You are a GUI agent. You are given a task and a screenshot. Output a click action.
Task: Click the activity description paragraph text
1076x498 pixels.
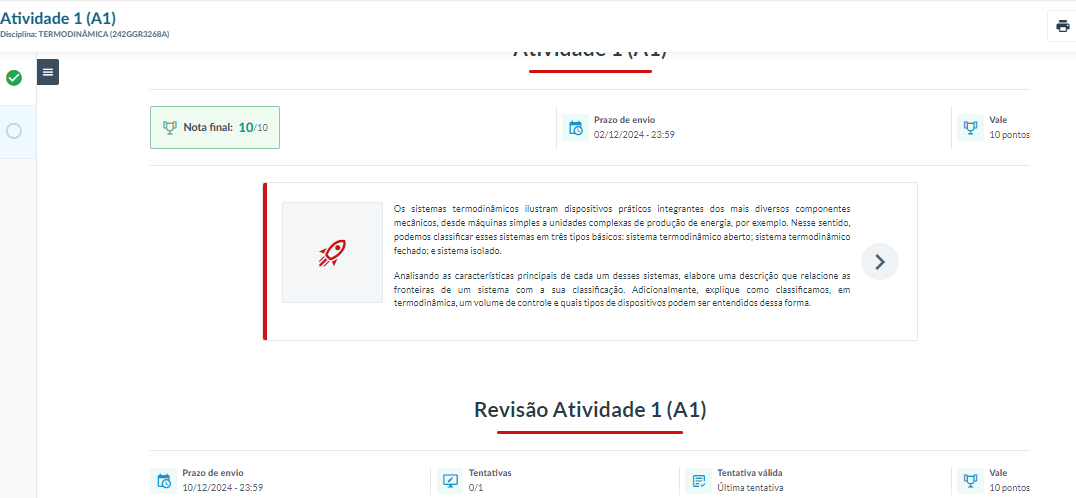621,230
